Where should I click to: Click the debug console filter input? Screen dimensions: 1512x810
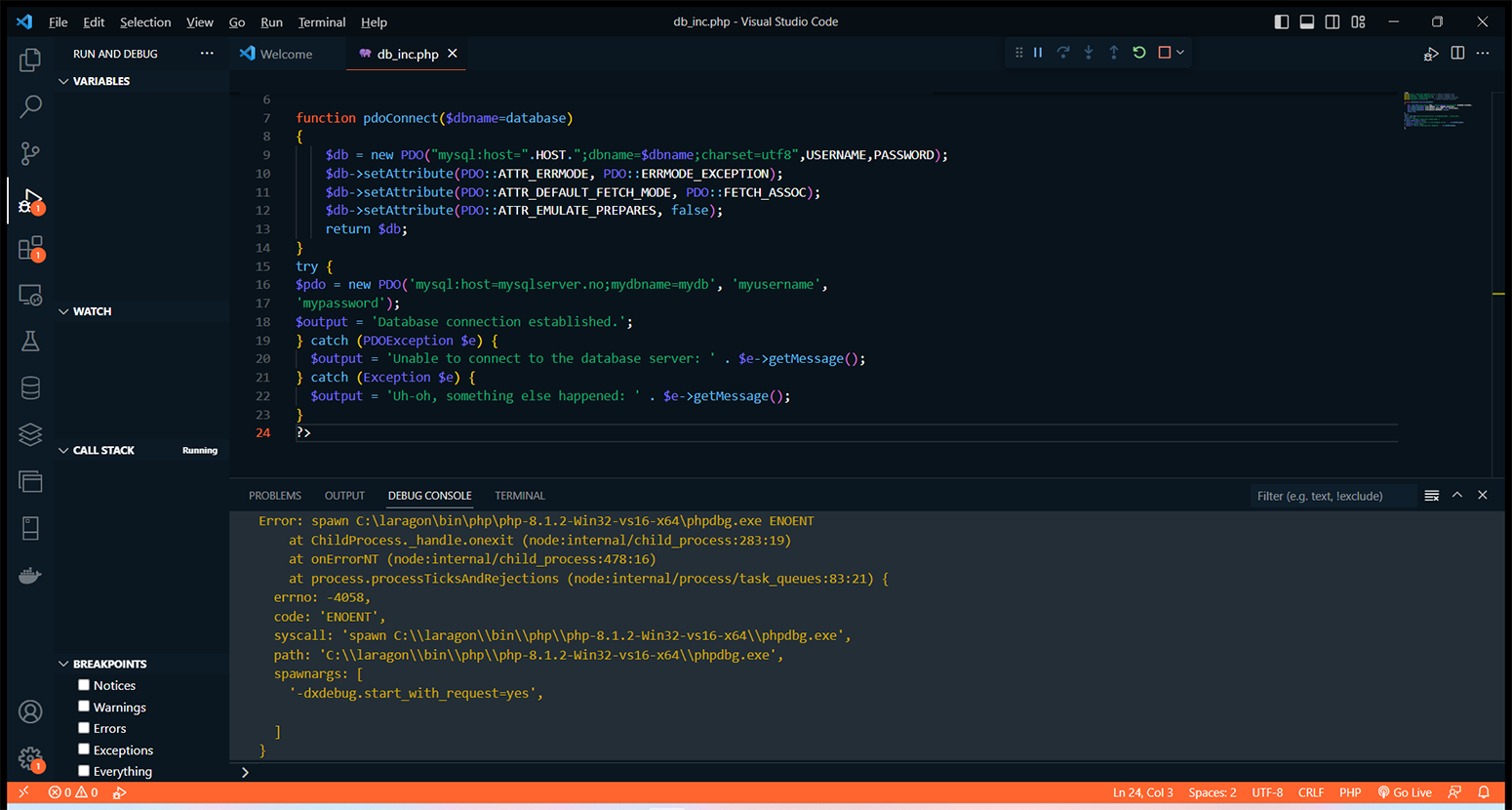coord(1332,496)
